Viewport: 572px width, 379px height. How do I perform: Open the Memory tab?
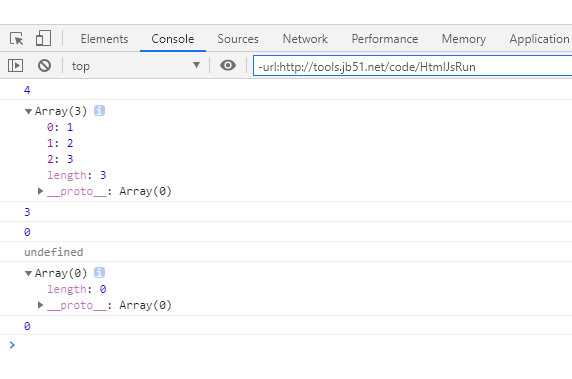pyautogui.click(x=464, y=39)
